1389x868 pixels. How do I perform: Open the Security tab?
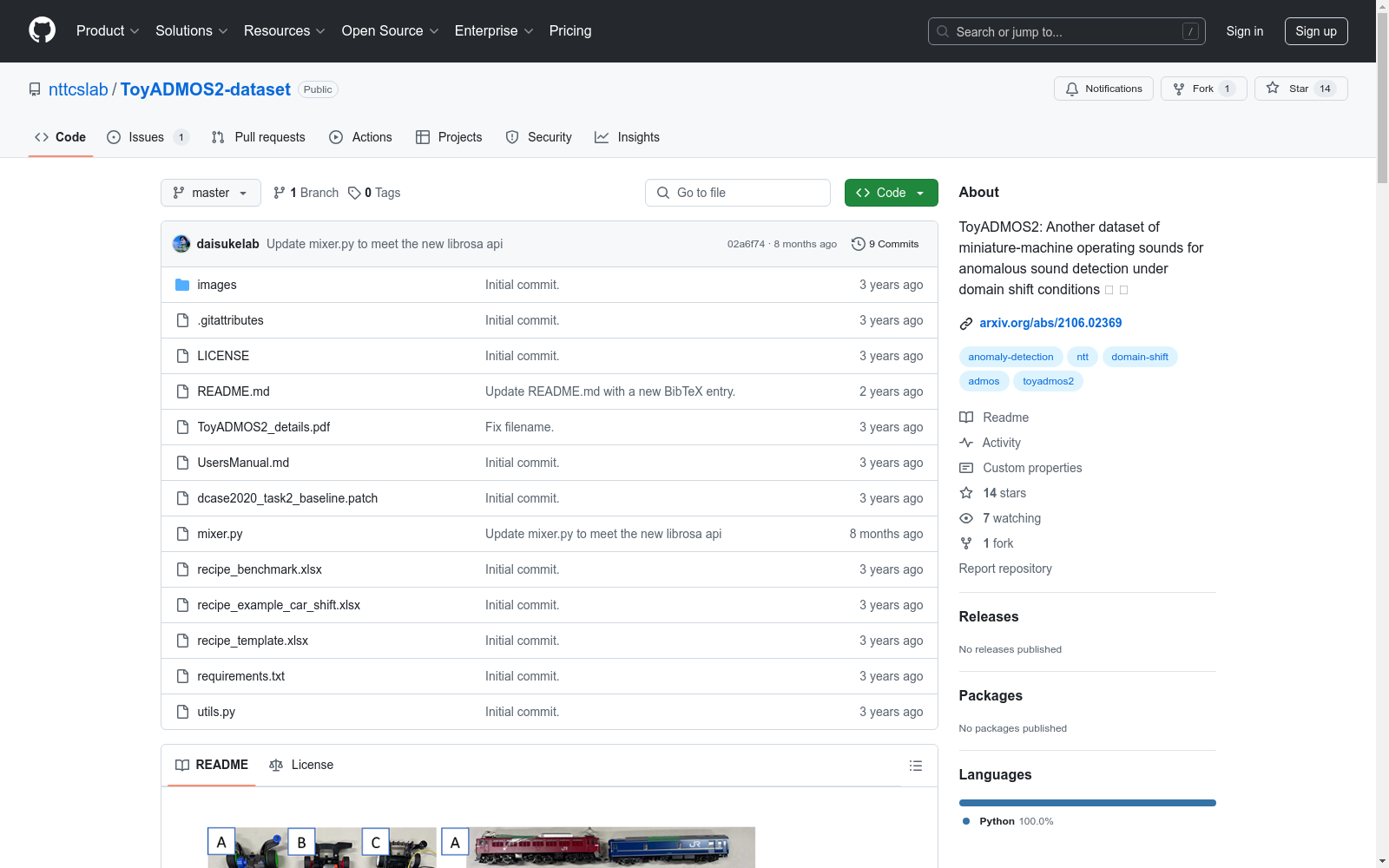[x=539, y=137]
